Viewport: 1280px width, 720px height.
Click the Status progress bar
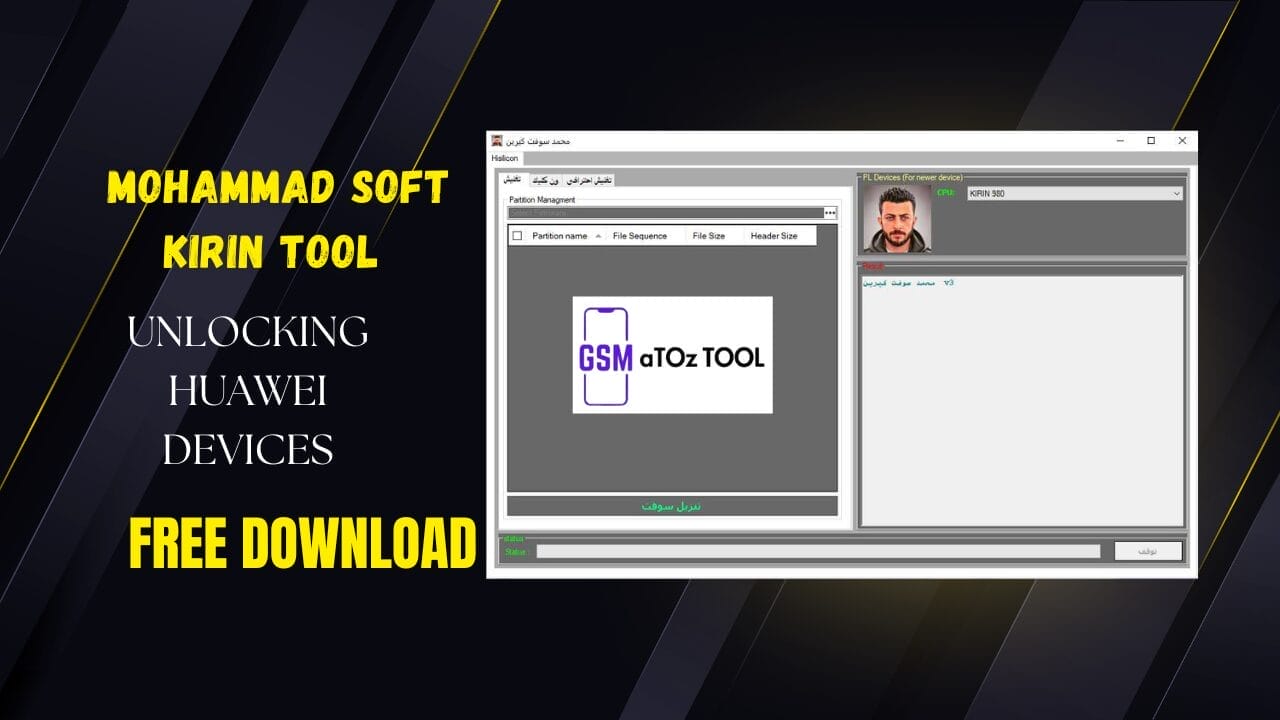pyautogui.click(x=818, y=551)
